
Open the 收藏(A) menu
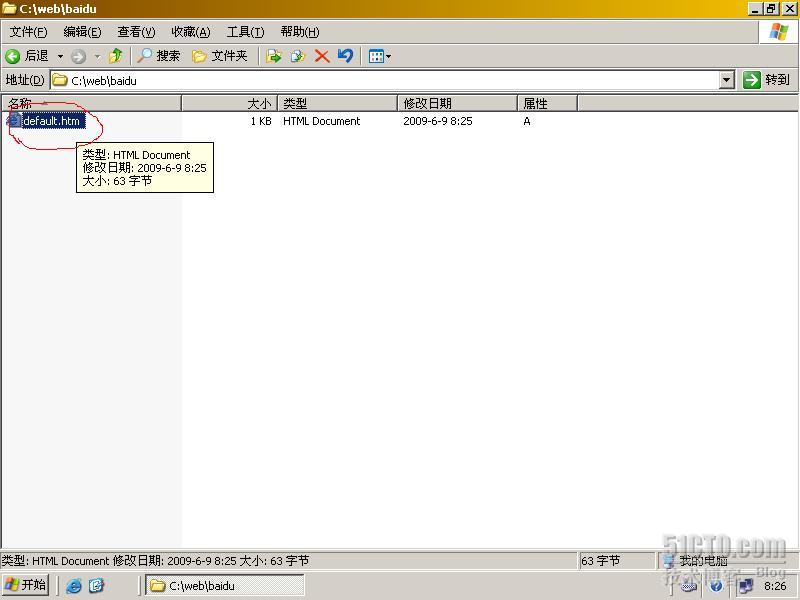(191, 32)
